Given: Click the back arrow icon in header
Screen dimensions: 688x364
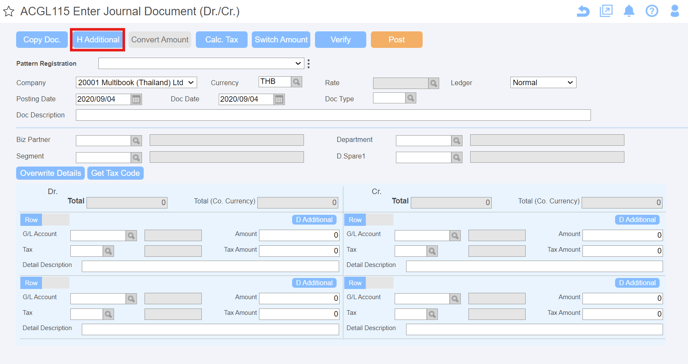Looking at the screenshot, I should coord(583,11).
